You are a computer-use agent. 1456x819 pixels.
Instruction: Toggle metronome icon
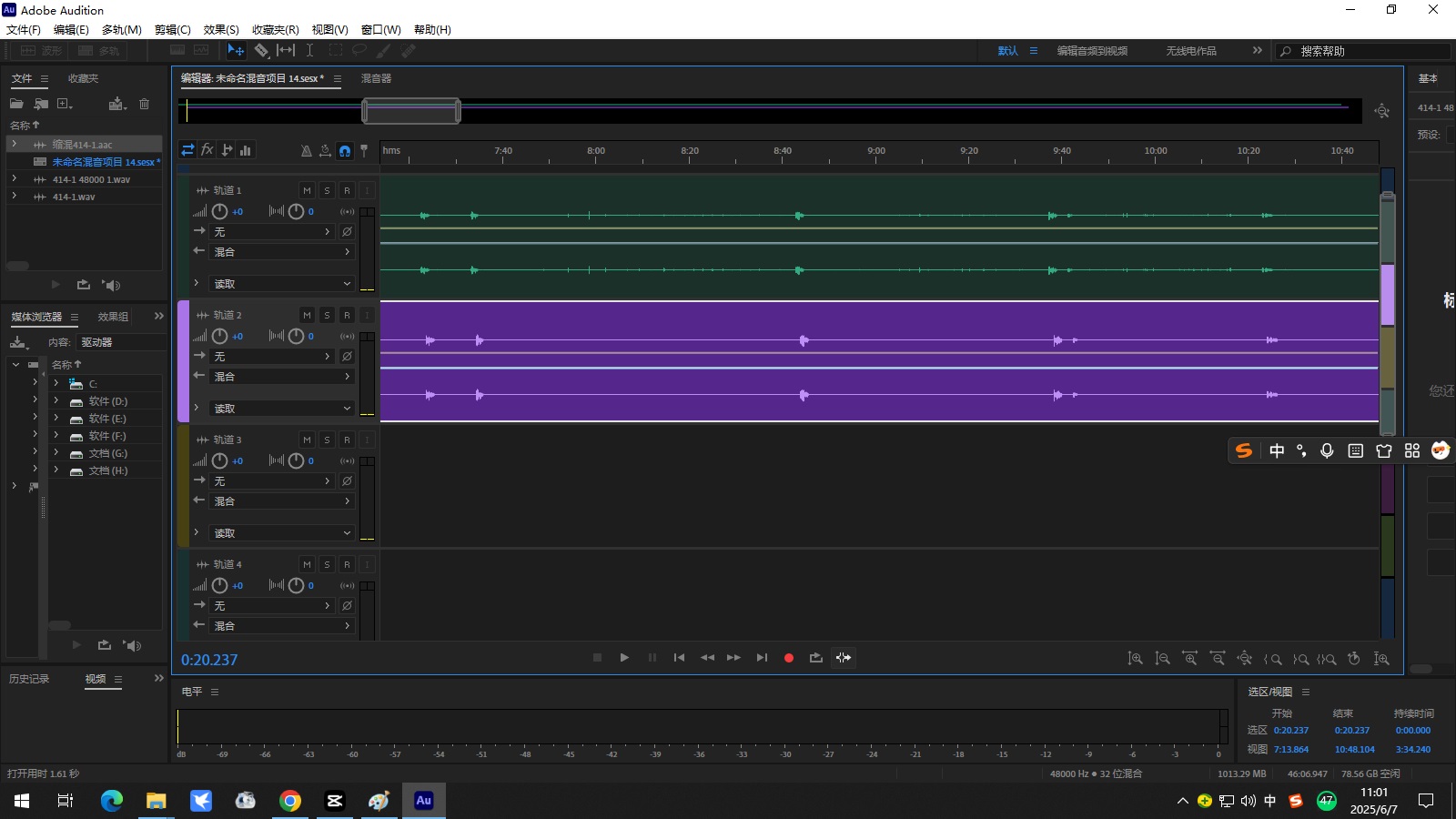point(306,151)
